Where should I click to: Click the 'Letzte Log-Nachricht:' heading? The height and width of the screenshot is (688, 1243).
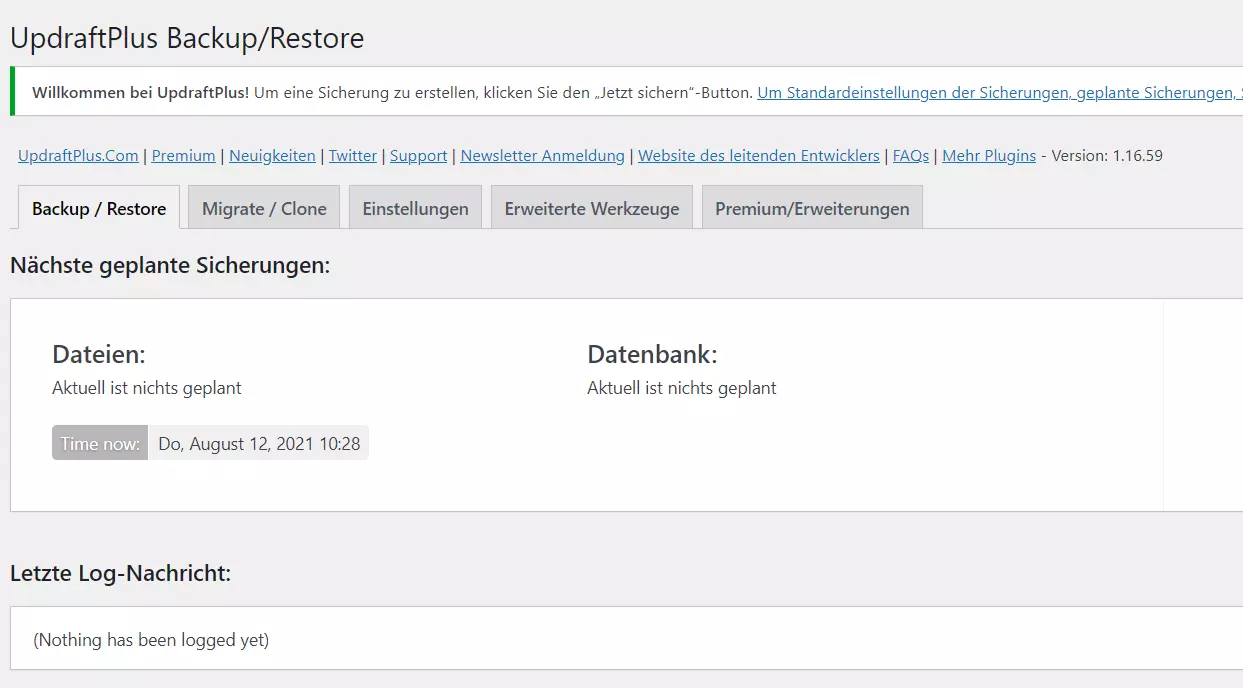120,573
